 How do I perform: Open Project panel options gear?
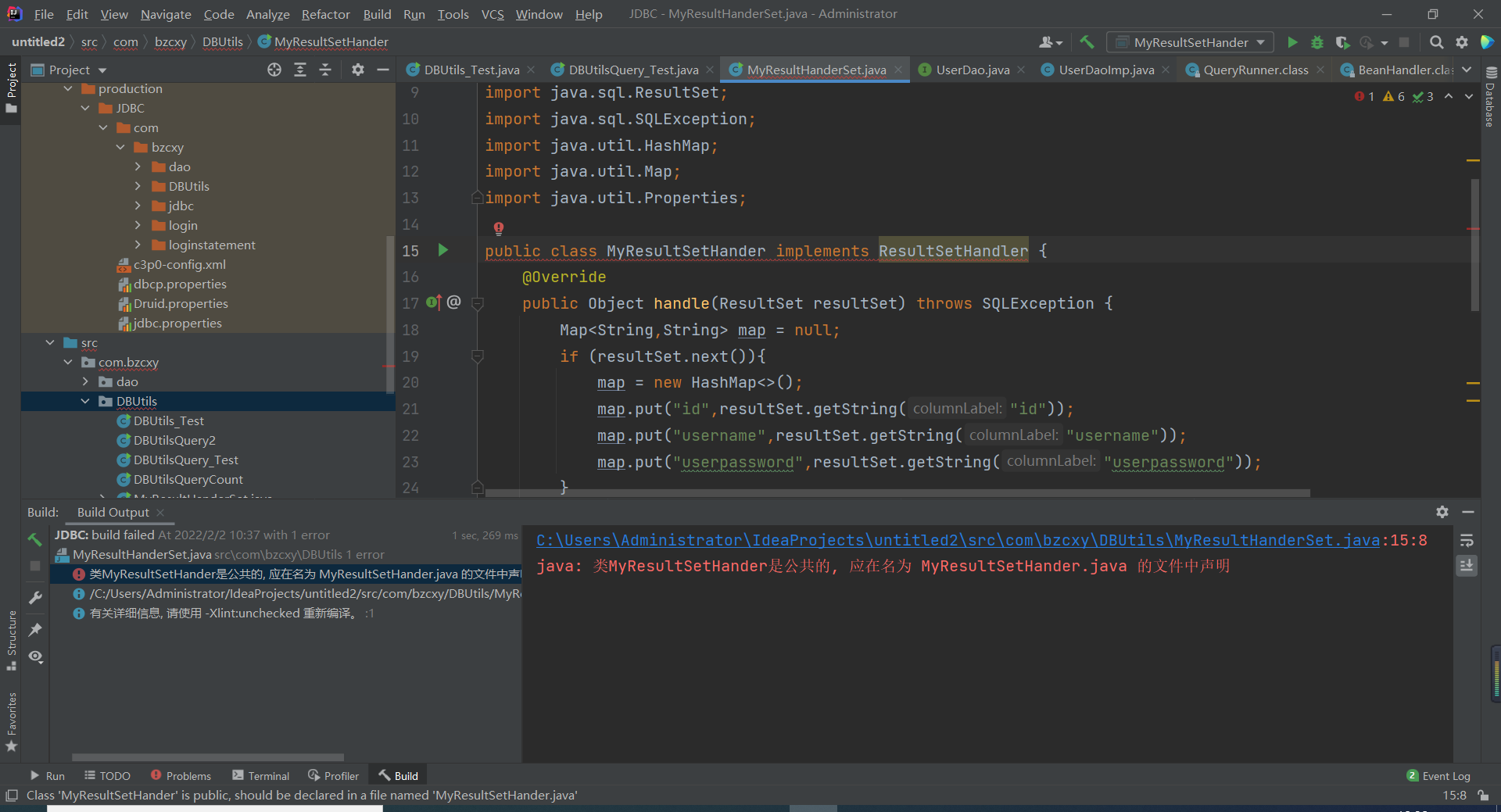pos(358,70)
